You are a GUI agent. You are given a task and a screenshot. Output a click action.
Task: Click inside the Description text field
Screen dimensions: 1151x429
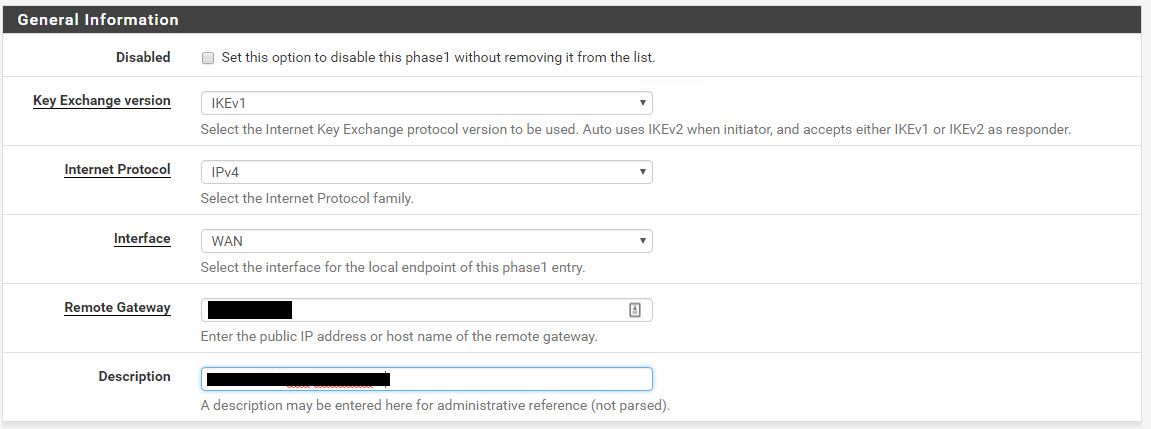[x=426, y=379]
